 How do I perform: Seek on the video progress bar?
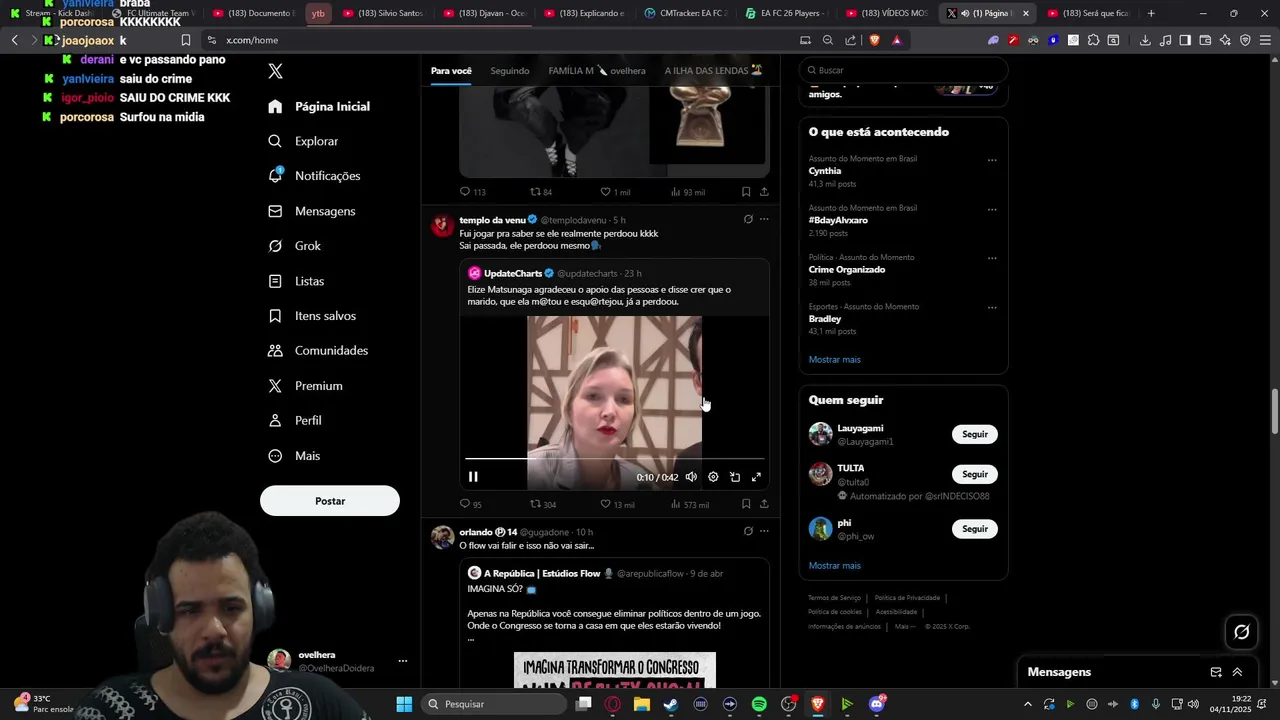pos(614,459)
